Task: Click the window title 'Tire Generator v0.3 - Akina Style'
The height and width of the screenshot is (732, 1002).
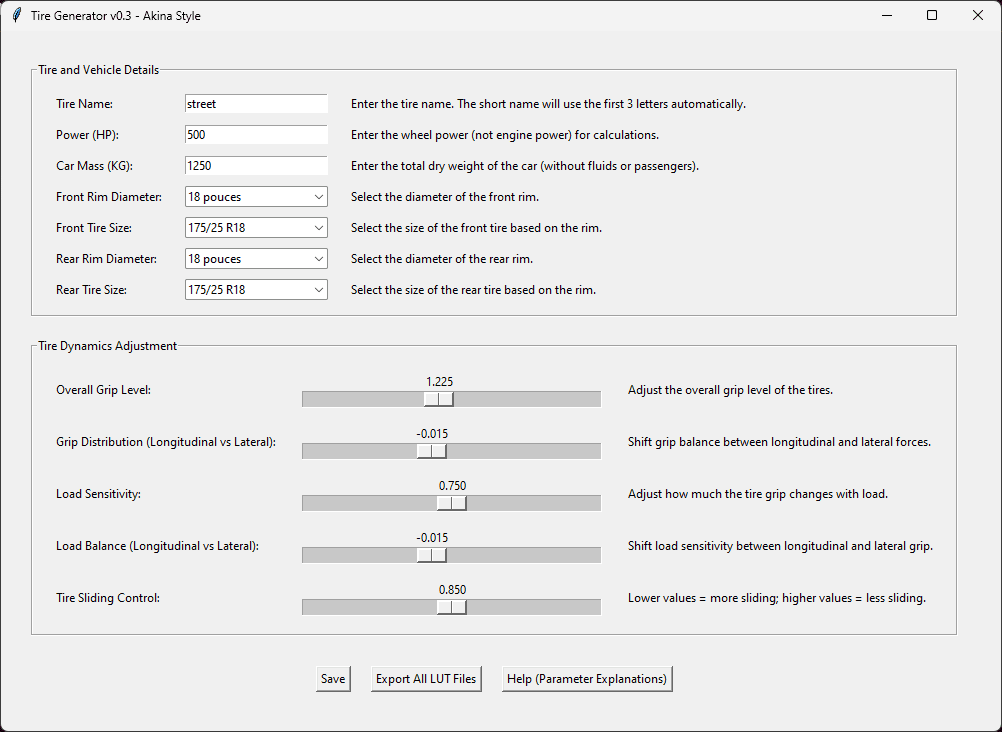Action: [116, 16]
